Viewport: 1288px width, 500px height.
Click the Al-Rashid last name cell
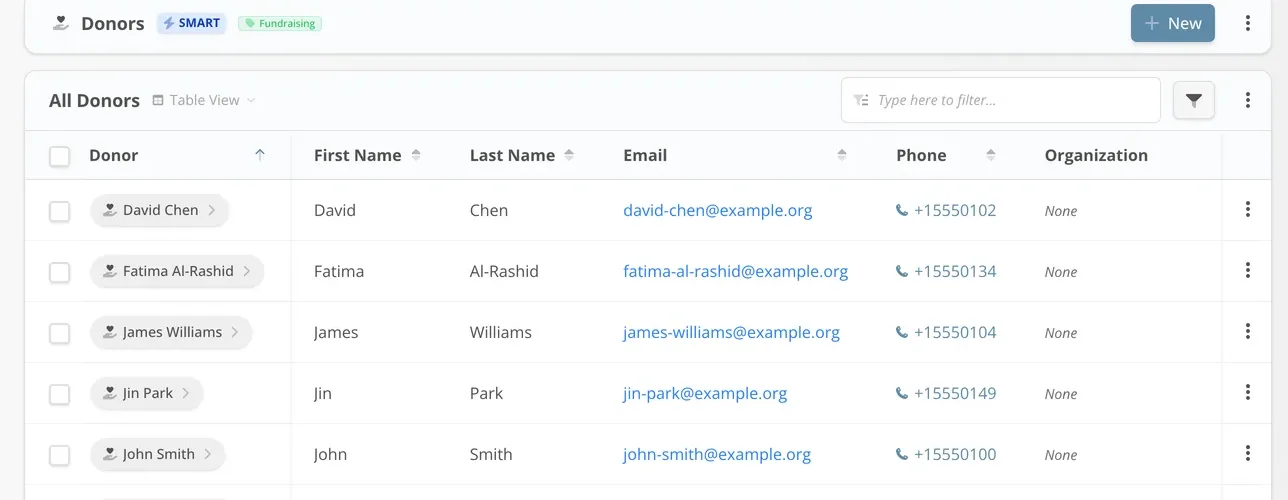click(504, 271)
